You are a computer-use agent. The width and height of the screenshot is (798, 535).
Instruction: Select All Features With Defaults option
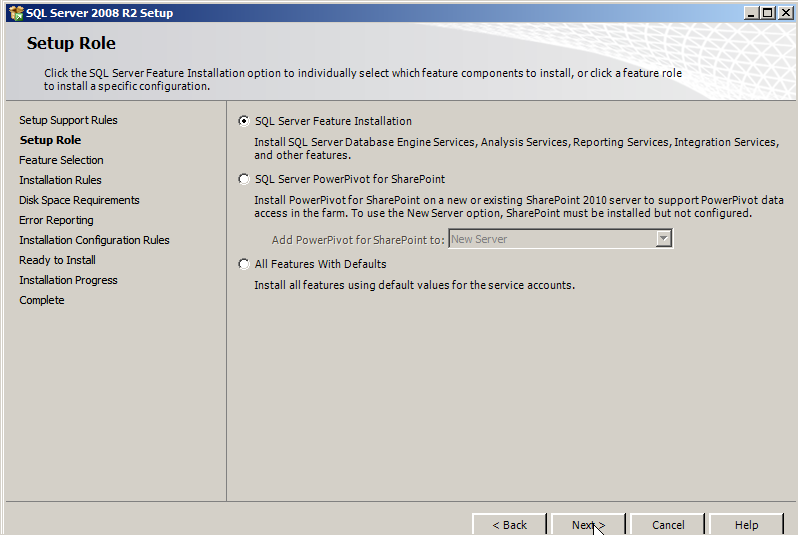pos(244,264)
